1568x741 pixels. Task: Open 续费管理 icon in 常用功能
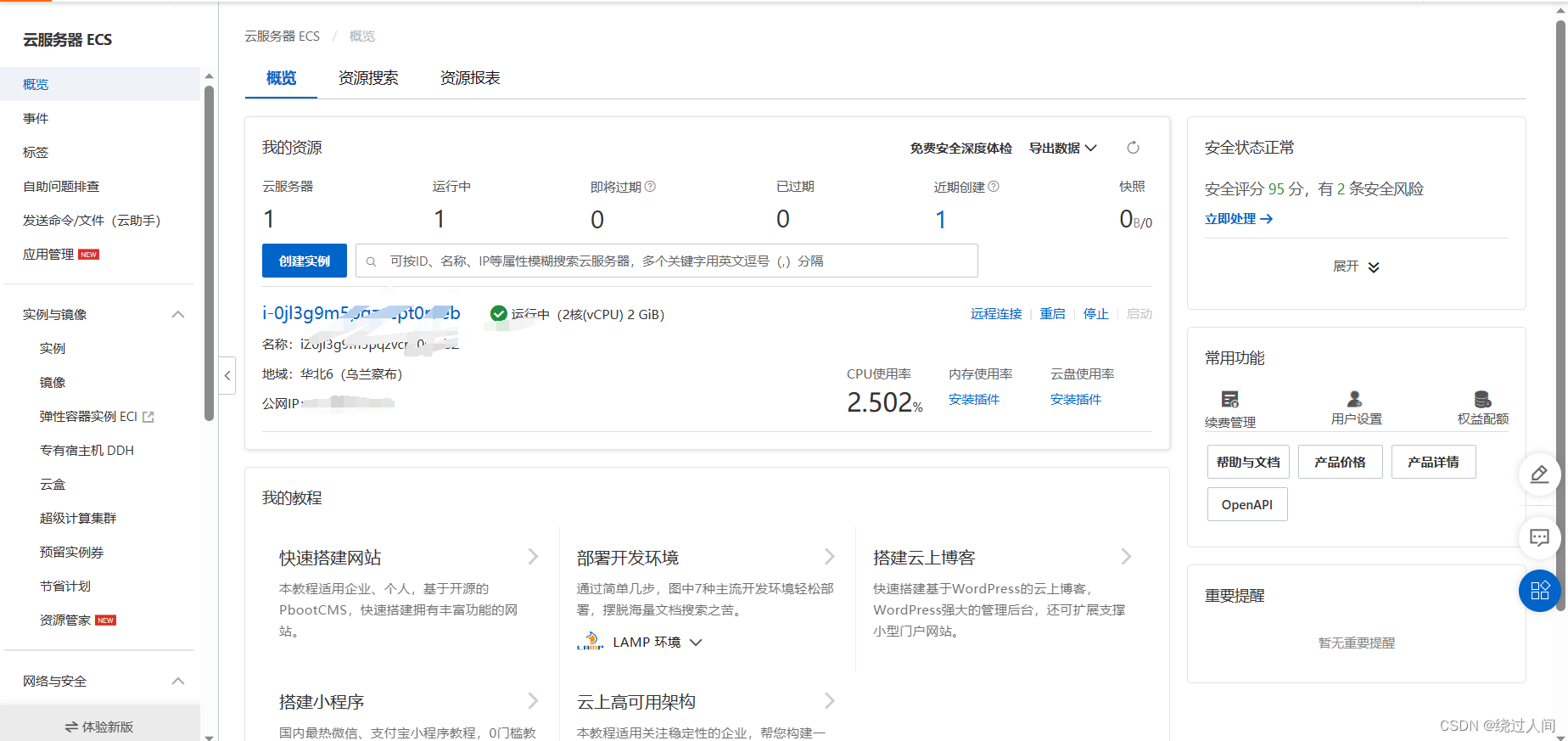point(1229,399)
